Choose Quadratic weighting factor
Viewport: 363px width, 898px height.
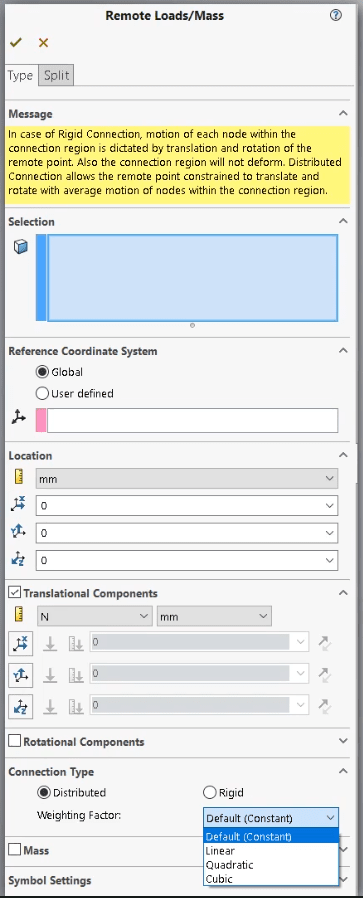point(271,865)
